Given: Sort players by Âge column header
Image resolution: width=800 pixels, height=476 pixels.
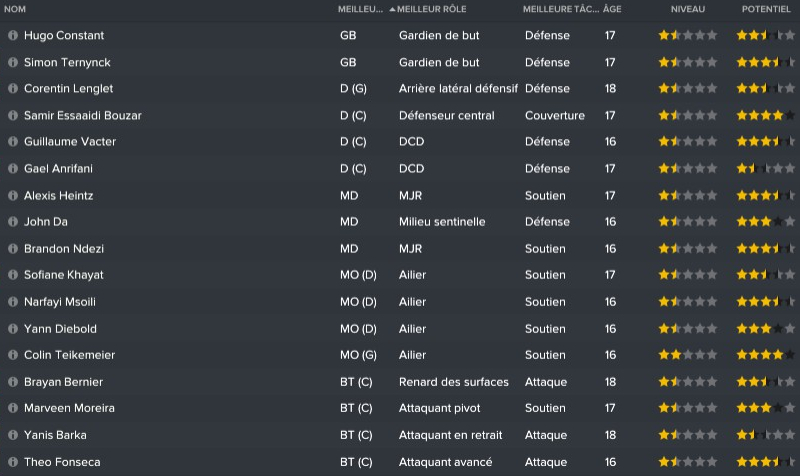Looking at the screenshot, I should 613,9.
